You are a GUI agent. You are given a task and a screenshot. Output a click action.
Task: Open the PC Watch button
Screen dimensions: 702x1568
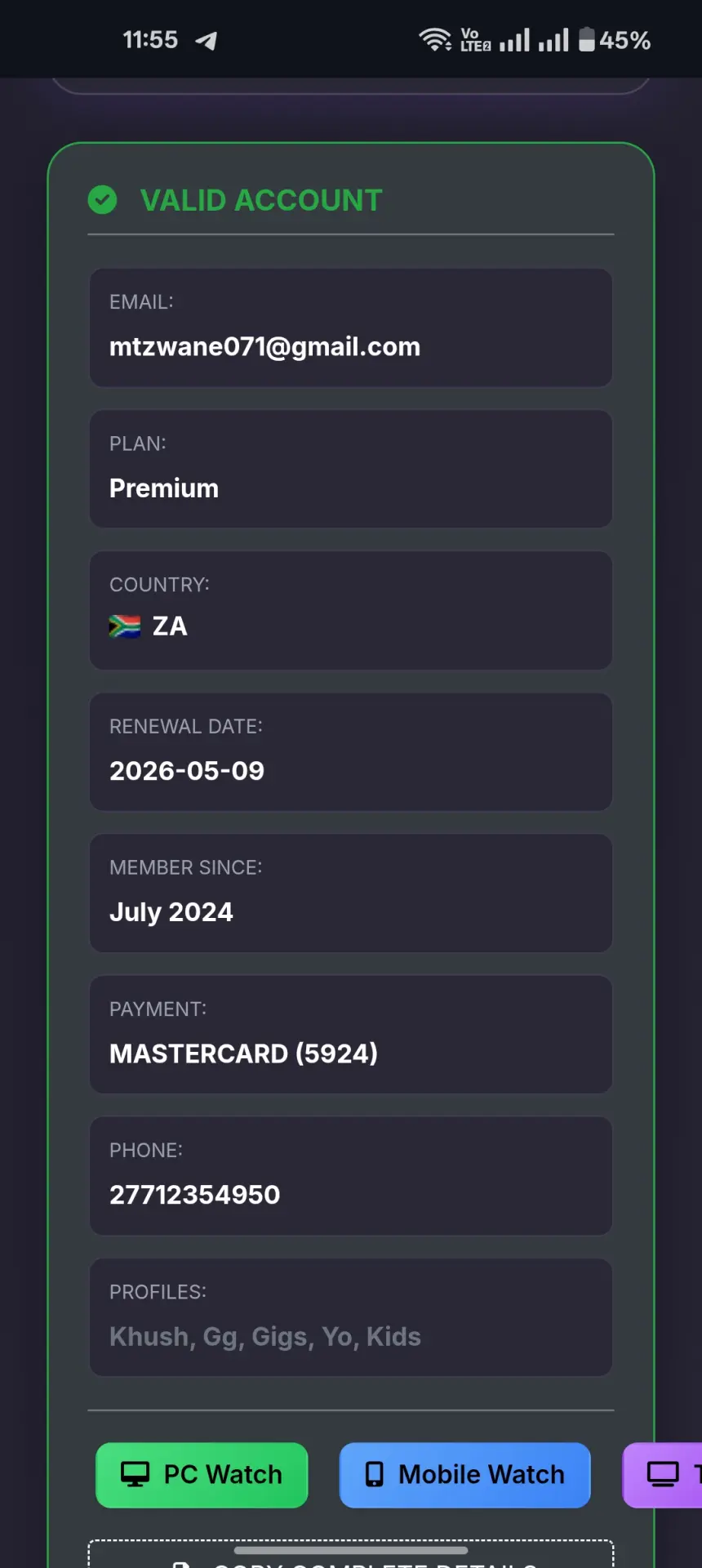coord(202,1475)
